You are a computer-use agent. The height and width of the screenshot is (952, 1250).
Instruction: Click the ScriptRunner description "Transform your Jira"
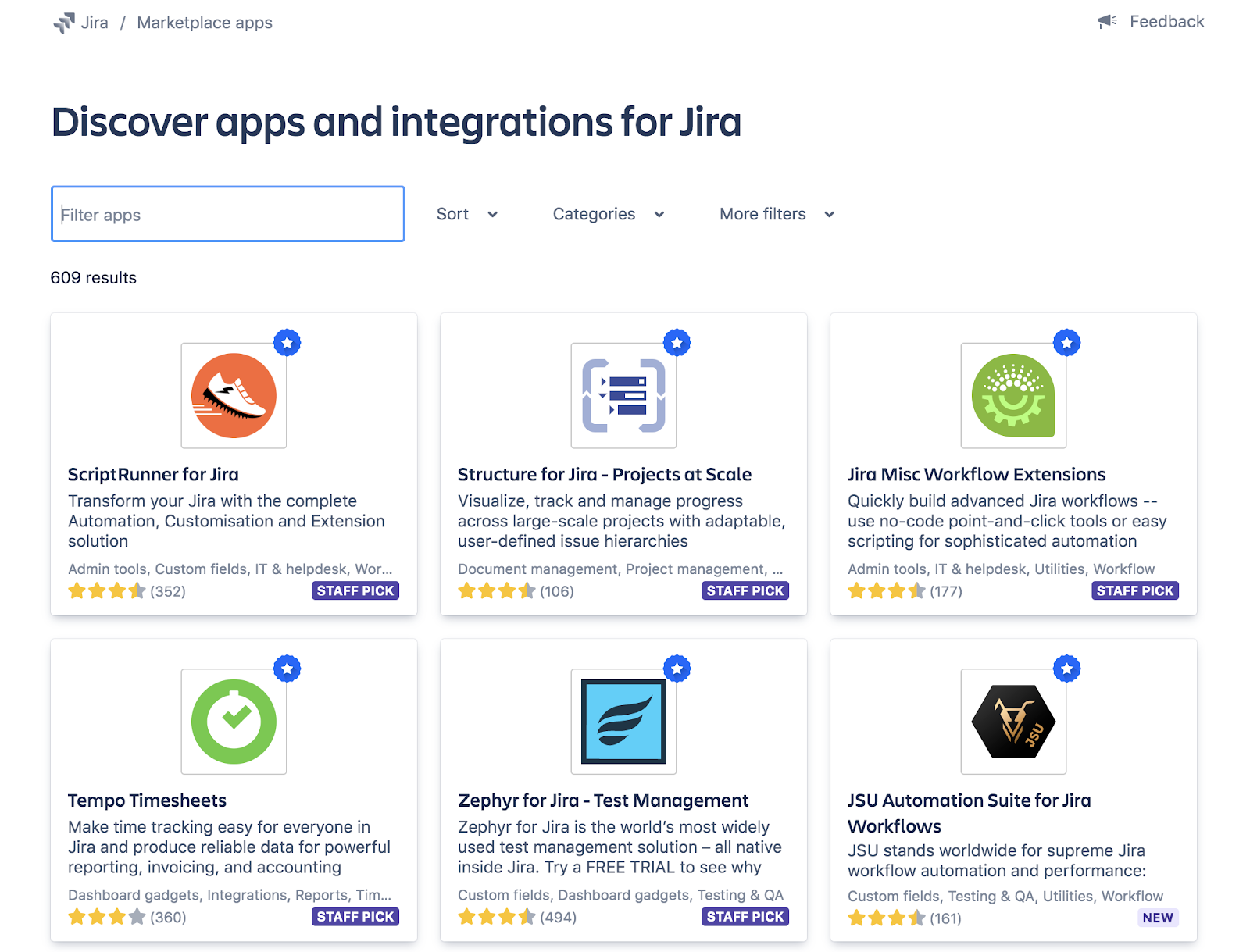click(x=227, y=521)
